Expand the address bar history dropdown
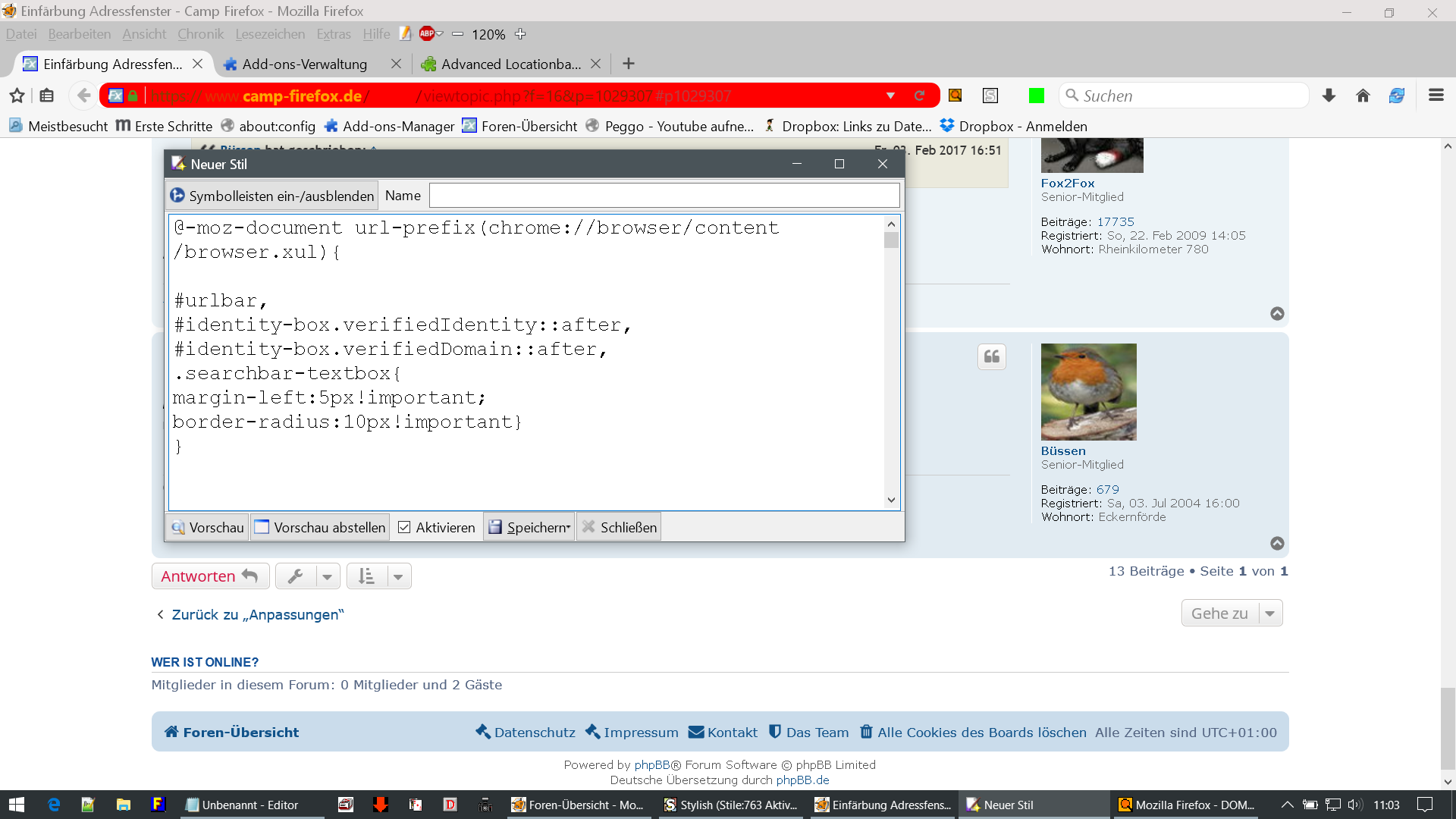Viewport: 1456px width, 819px height. tap(890, 96)
